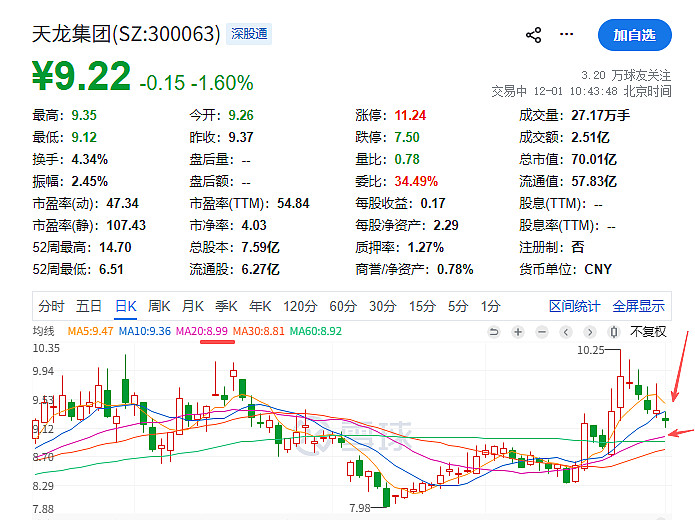Click the 量比 value 0.78
Viewport: 695px width, 520px height.
point(407,159)
